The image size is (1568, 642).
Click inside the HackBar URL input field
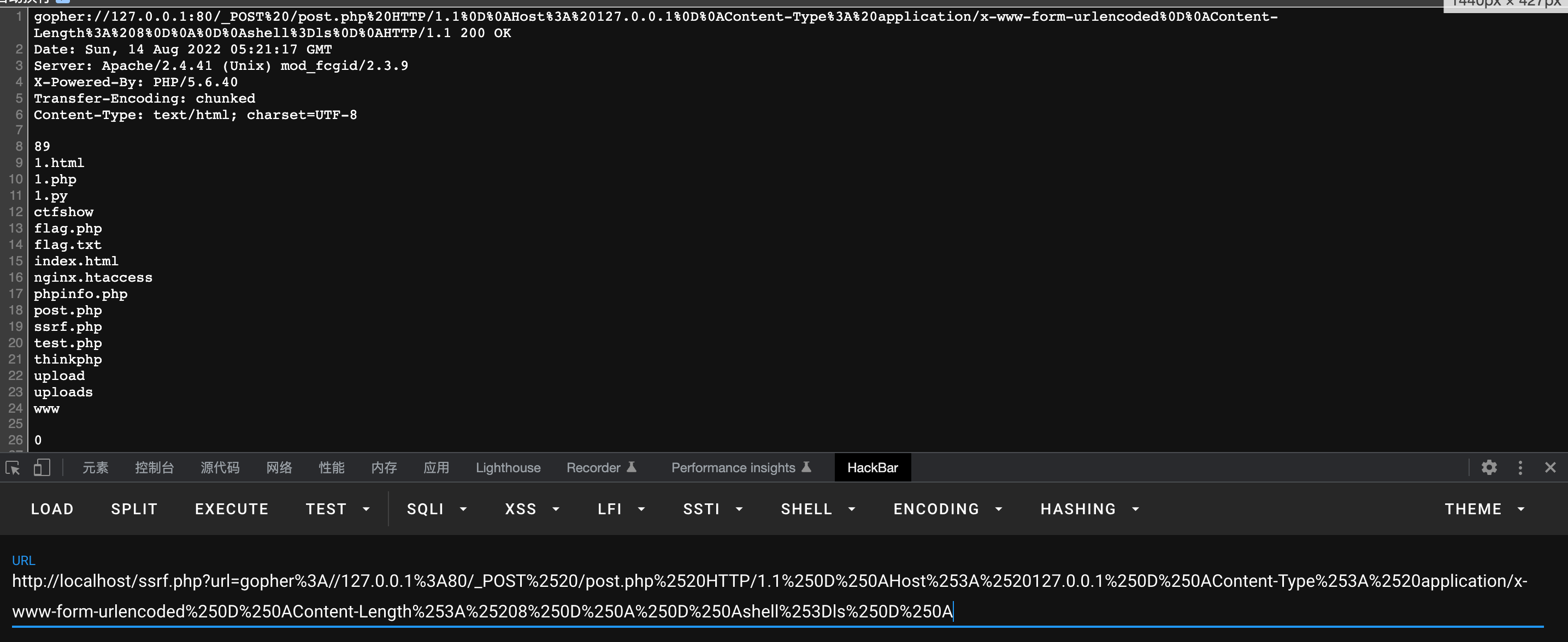click(x=777, y=596)
